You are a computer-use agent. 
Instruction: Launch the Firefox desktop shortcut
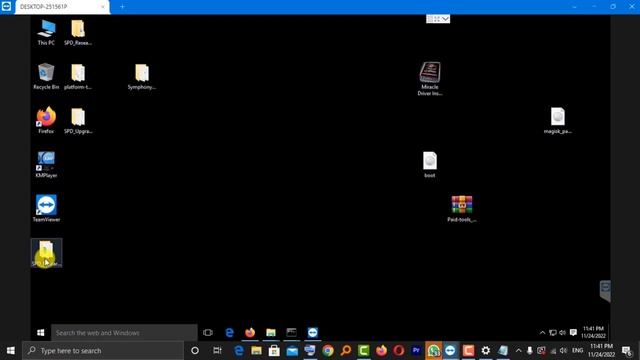[x=46, y=120]
